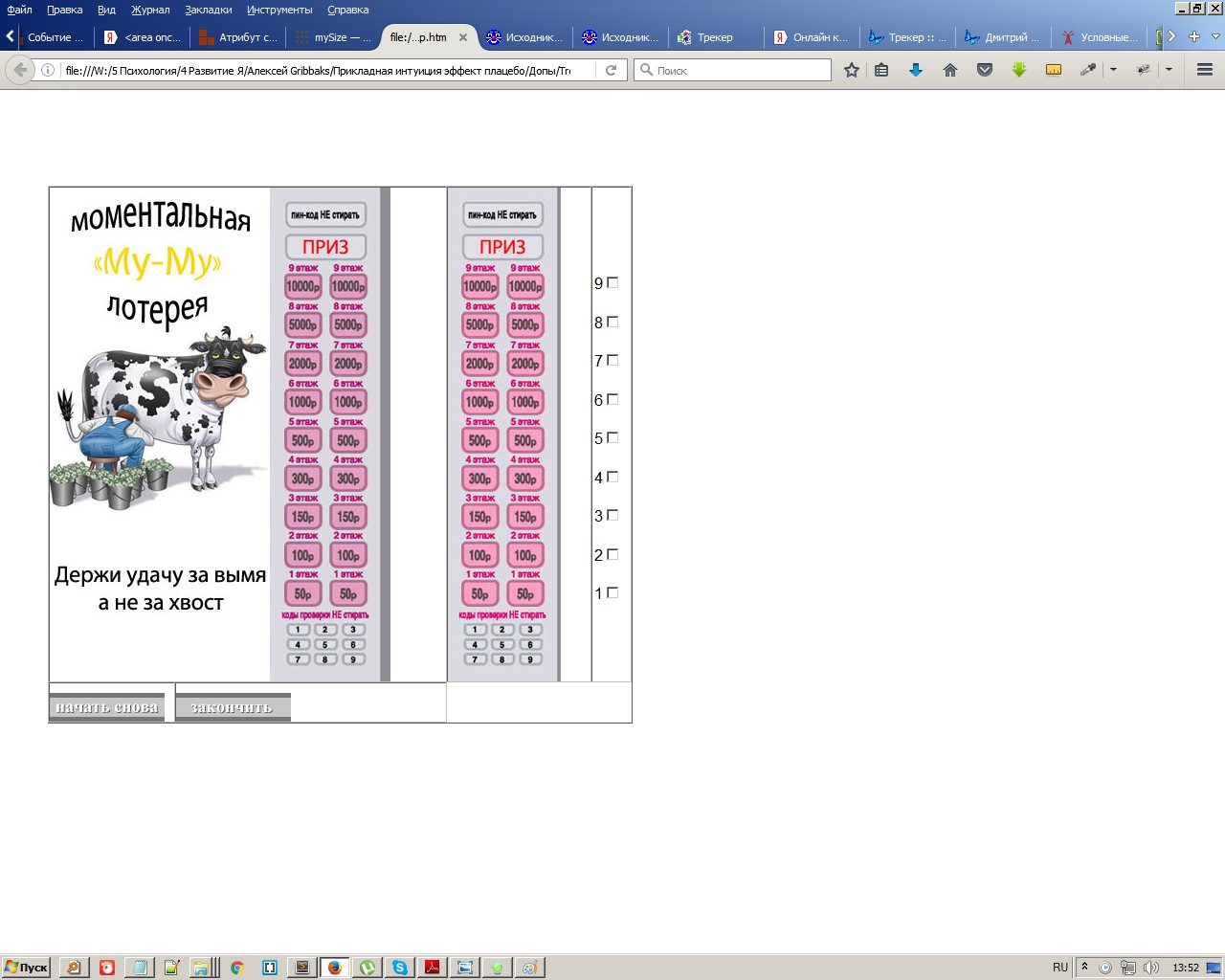Expand the list-all-tabs dropdown arrow
Image resolution: width=1225 pixels, height=980 pixels.
[x=1216, y=36]
